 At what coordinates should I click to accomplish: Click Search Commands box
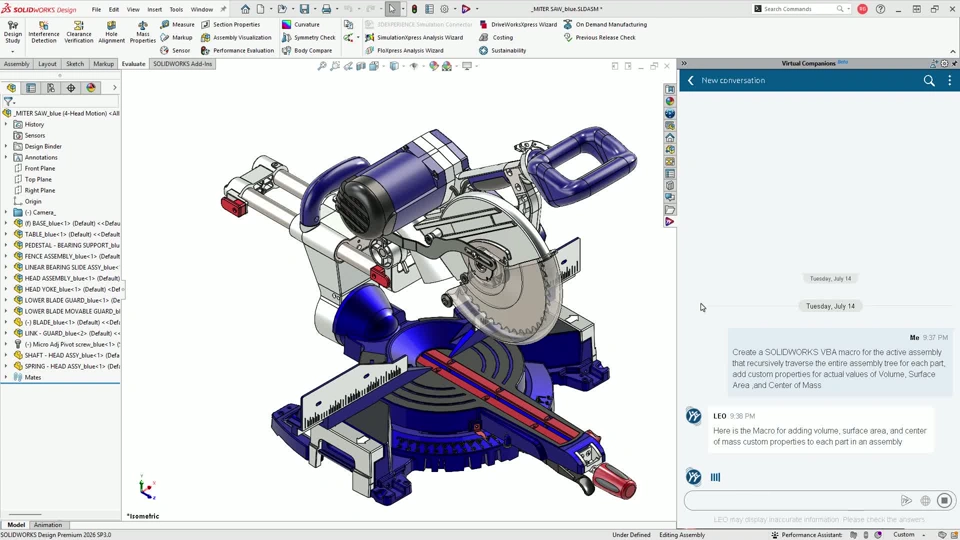(801, 9)
